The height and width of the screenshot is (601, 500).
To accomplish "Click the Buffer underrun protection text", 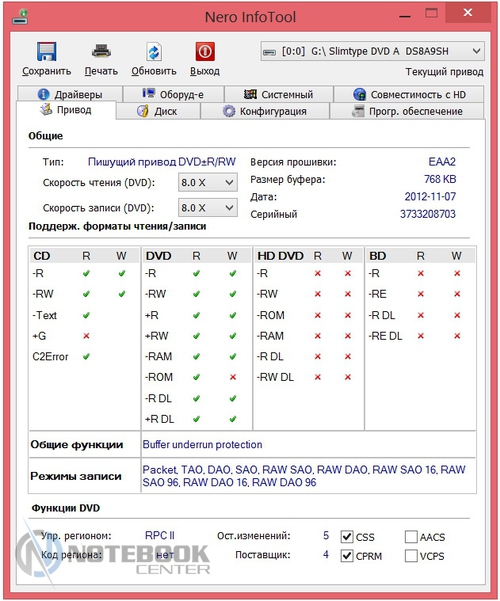I will click(x=202, y=445).
